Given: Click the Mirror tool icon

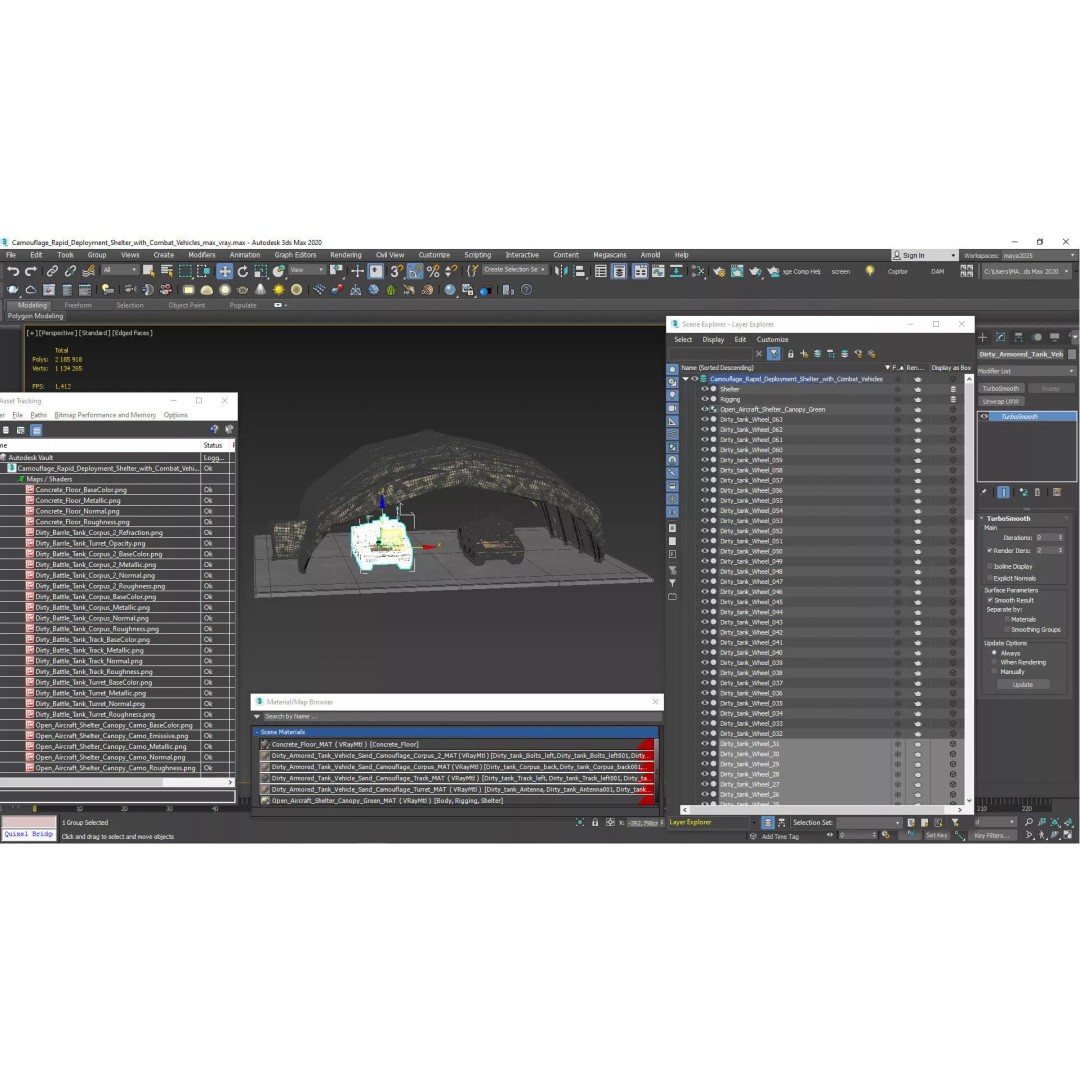Looking at the screenshot, I should click(x=561, y=271).
